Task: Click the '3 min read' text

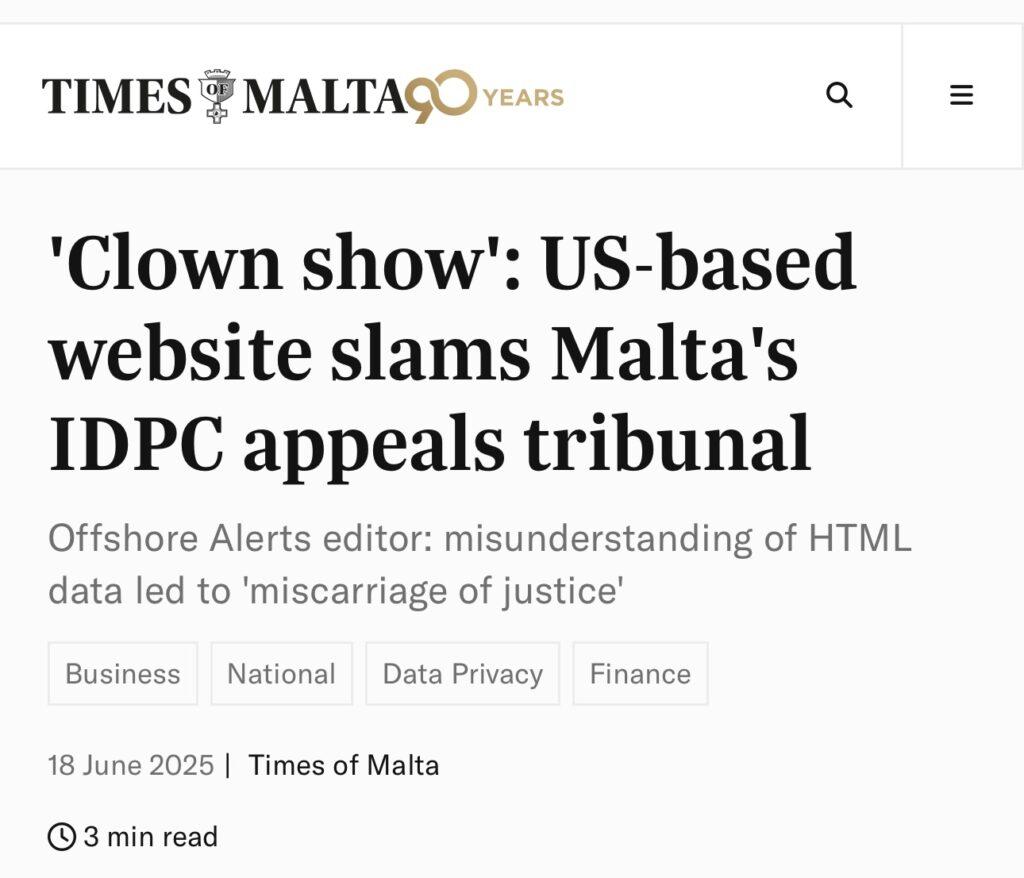Action: [x=151, y=837]
